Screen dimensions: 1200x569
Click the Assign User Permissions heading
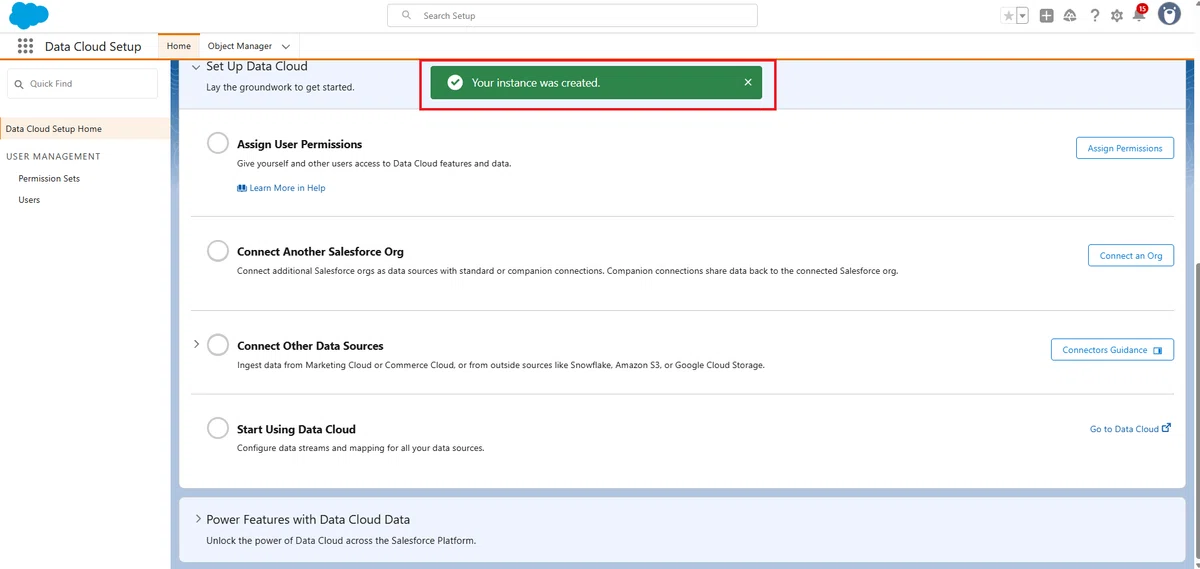click(x=300, y=144)
